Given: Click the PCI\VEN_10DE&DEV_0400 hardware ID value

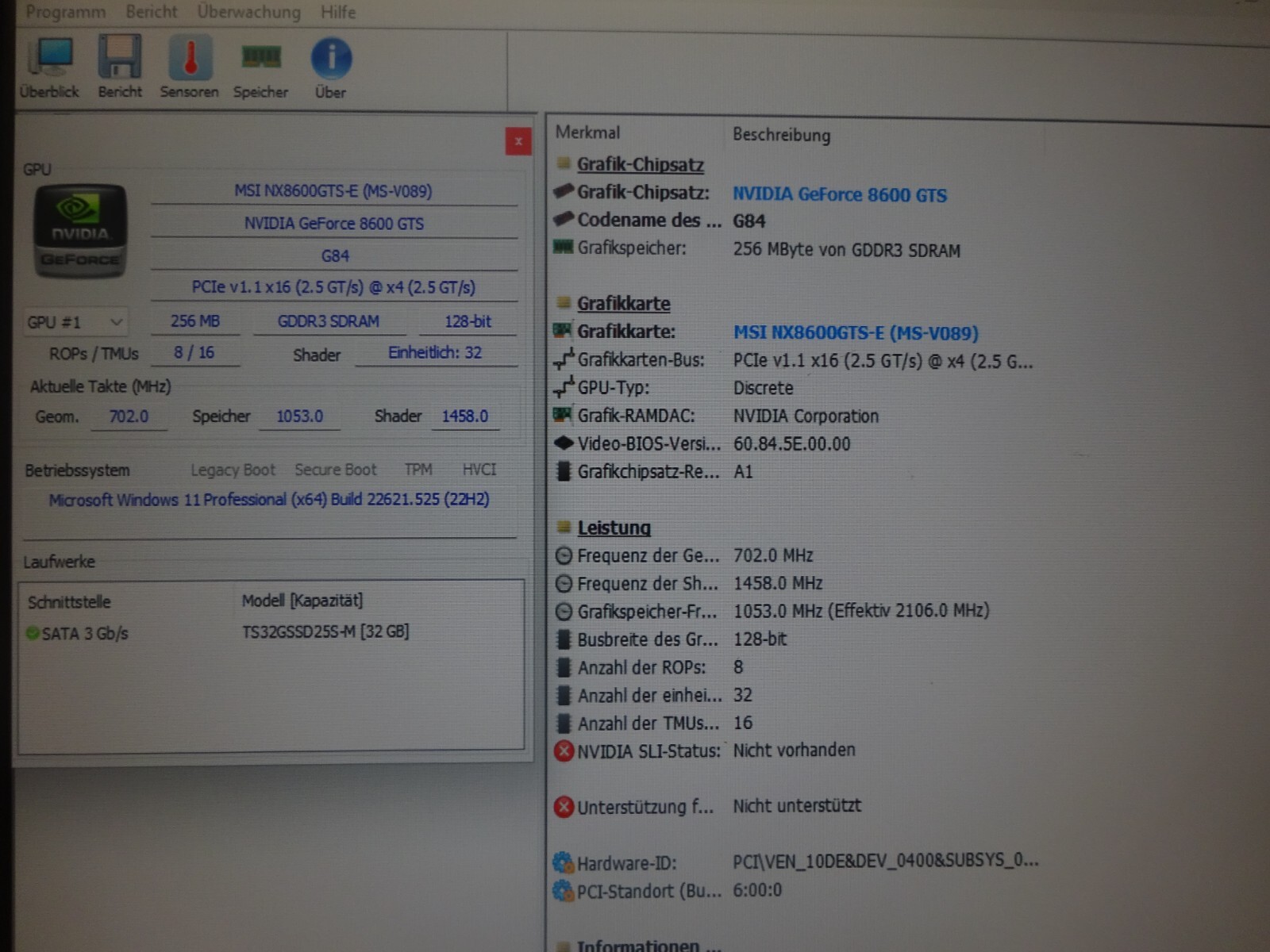Looking at the screenshot, I should point(886,861).
